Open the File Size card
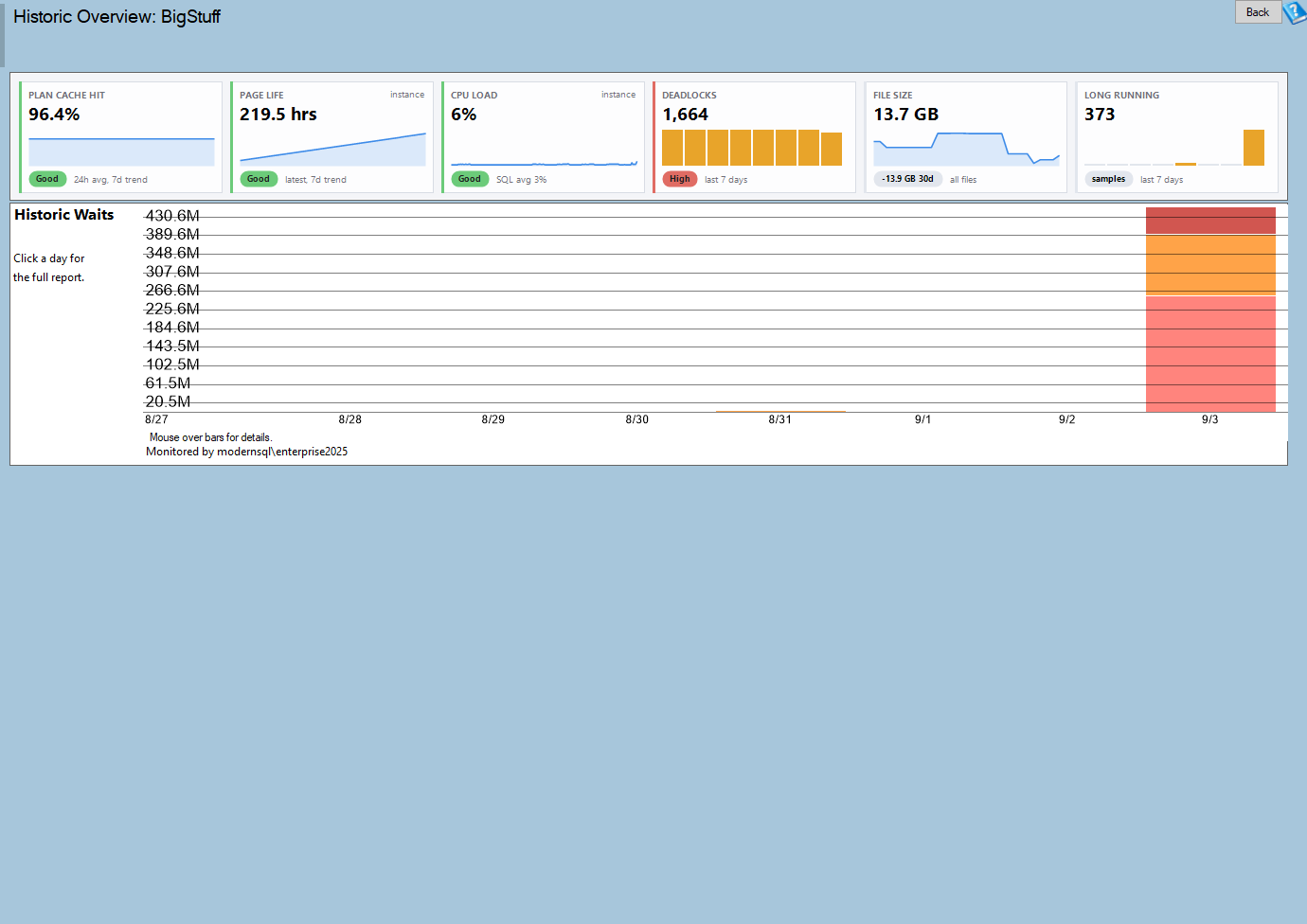Viewport: 1307px width, 924px height. 965,137
